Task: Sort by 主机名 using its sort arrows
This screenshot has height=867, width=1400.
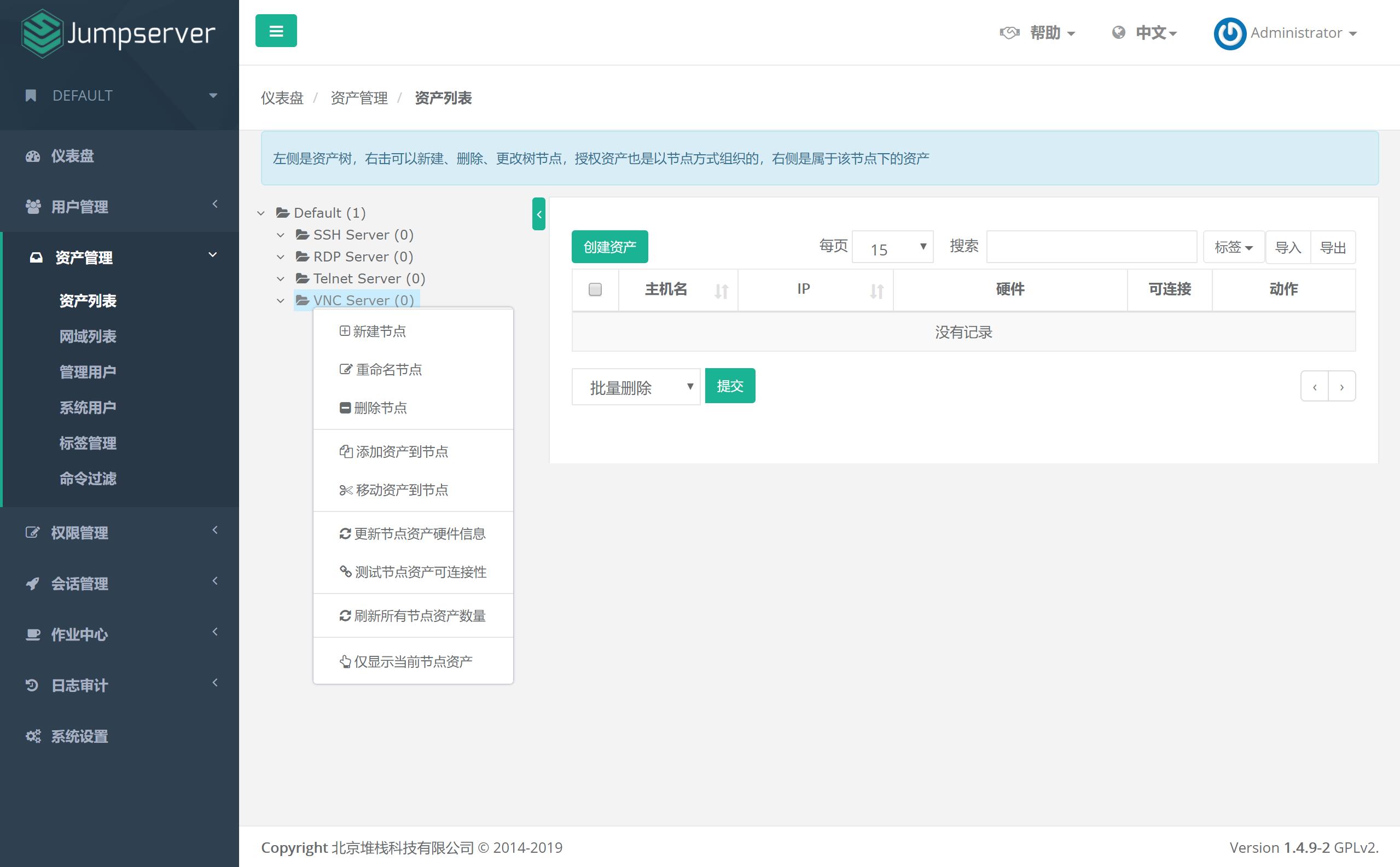Action: pyautogui.click(x=721, y=292)
